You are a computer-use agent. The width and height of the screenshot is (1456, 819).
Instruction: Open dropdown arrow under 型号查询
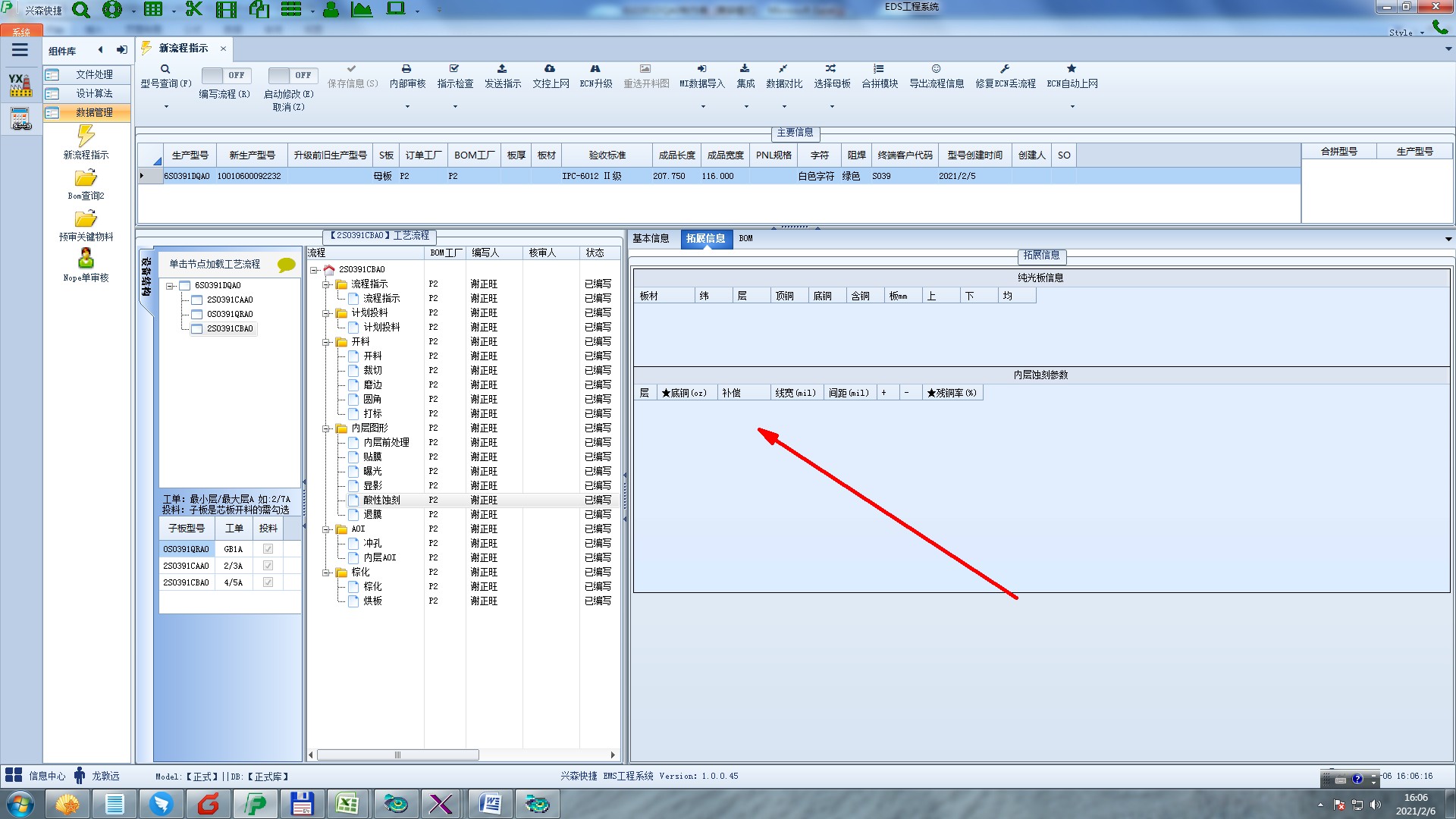point(166,106)
